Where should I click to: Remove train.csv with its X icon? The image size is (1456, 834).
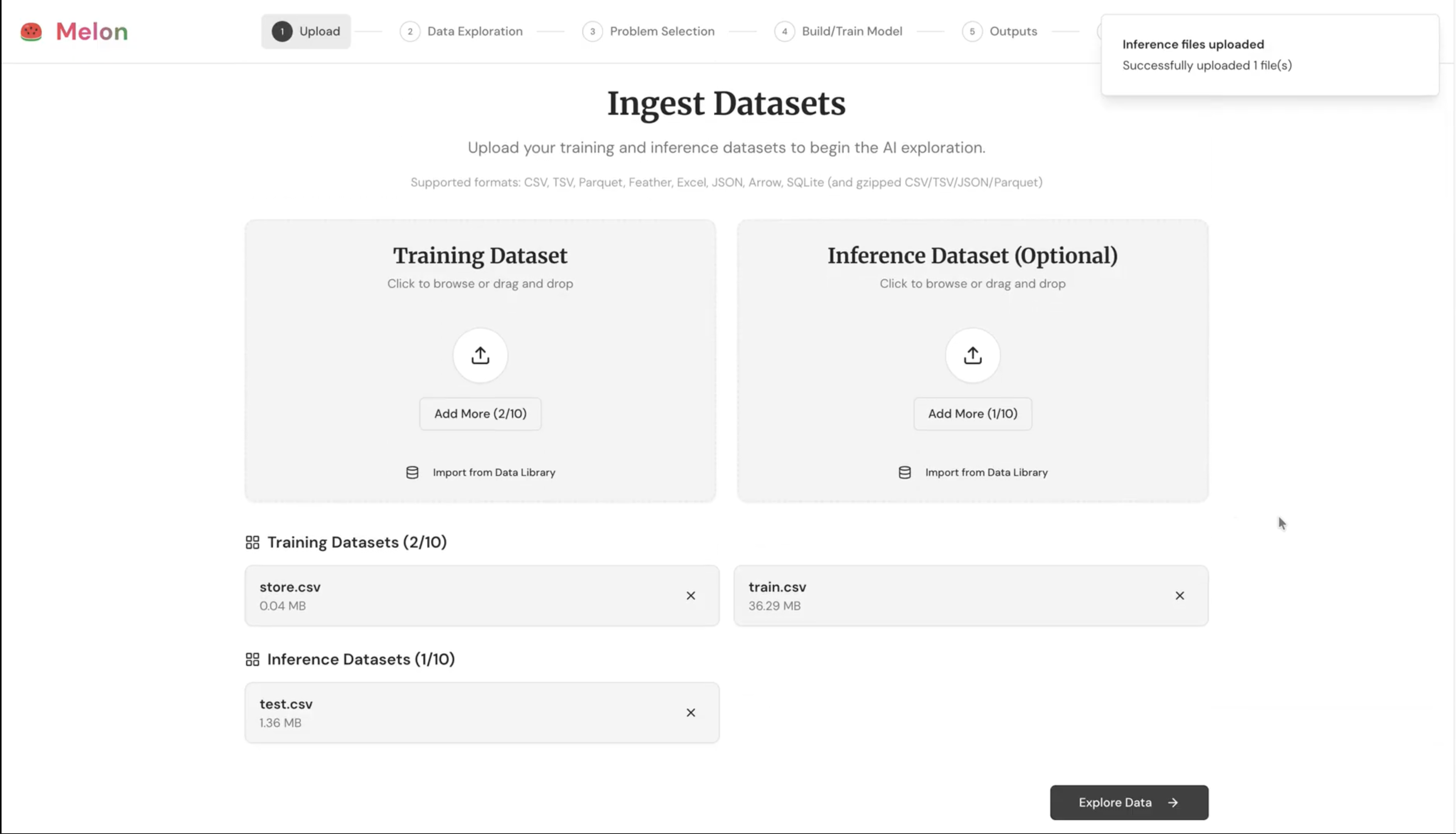tap(1180, 596)
